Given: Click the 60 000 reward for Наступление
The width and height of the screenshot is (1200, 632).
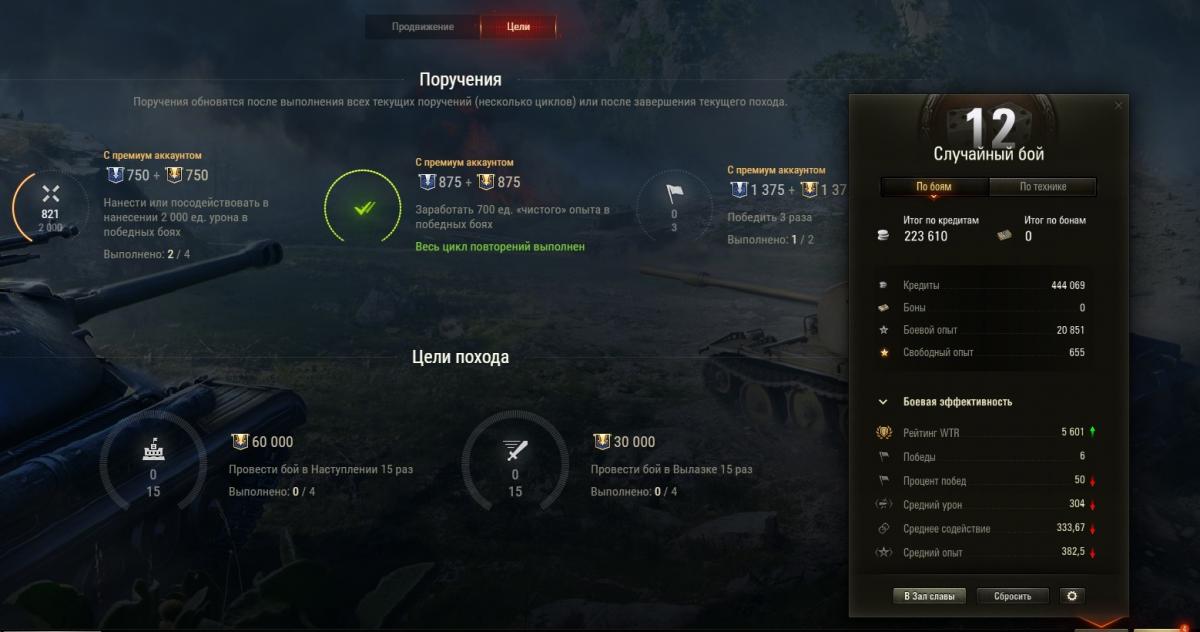Looking at the screenshot, I should pyautogui.click(x=263, y=442).
